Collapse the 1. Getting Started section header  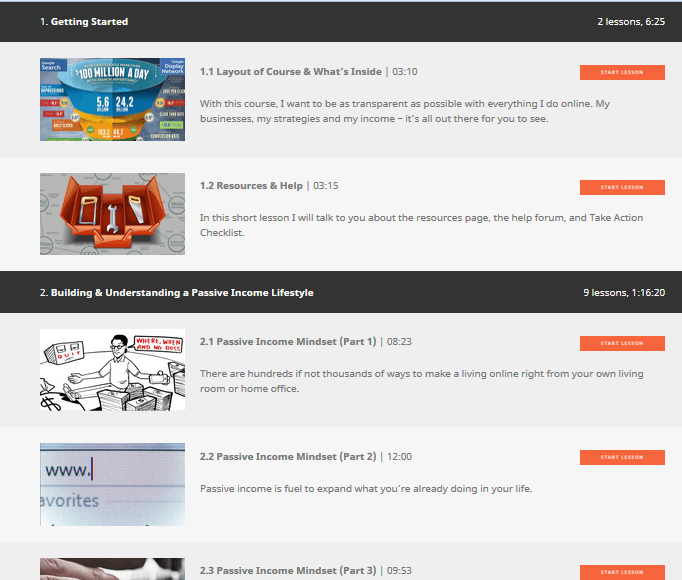[341, 22]
